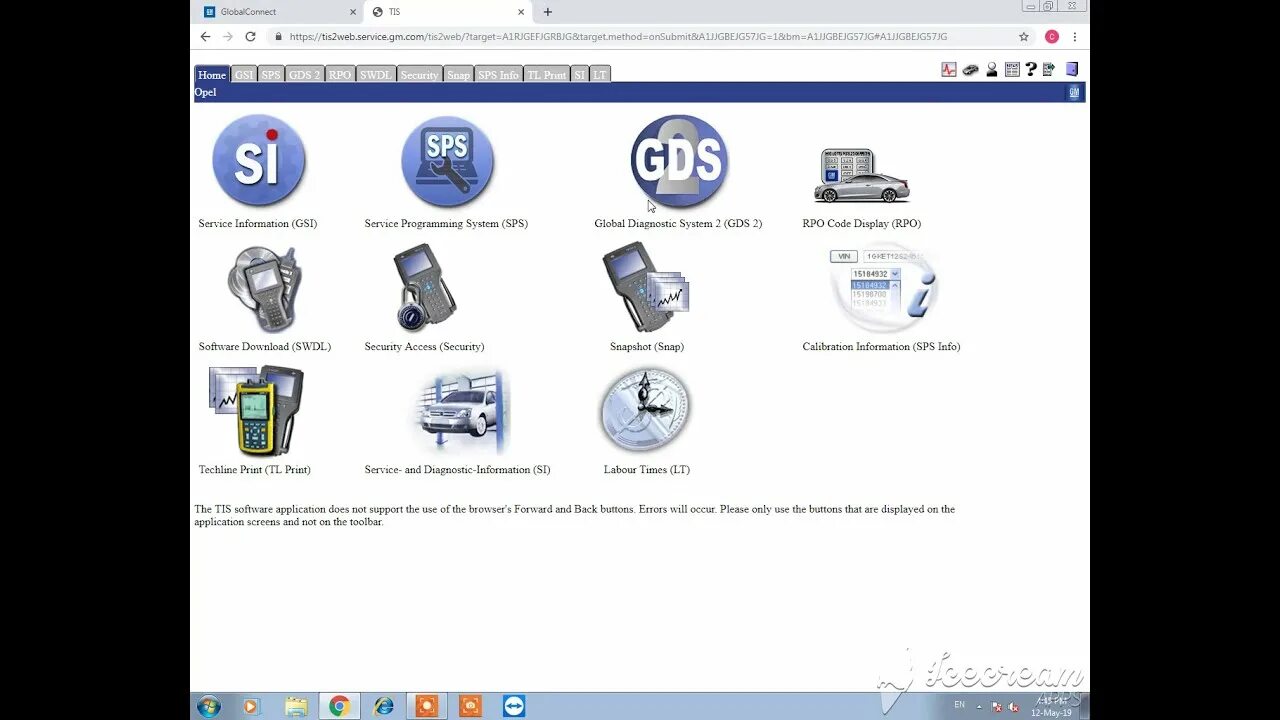This screenshot has width=1280, height=720.
Task: Click the Snapshot (Snap) label
Action: click(x=647, y=346)
